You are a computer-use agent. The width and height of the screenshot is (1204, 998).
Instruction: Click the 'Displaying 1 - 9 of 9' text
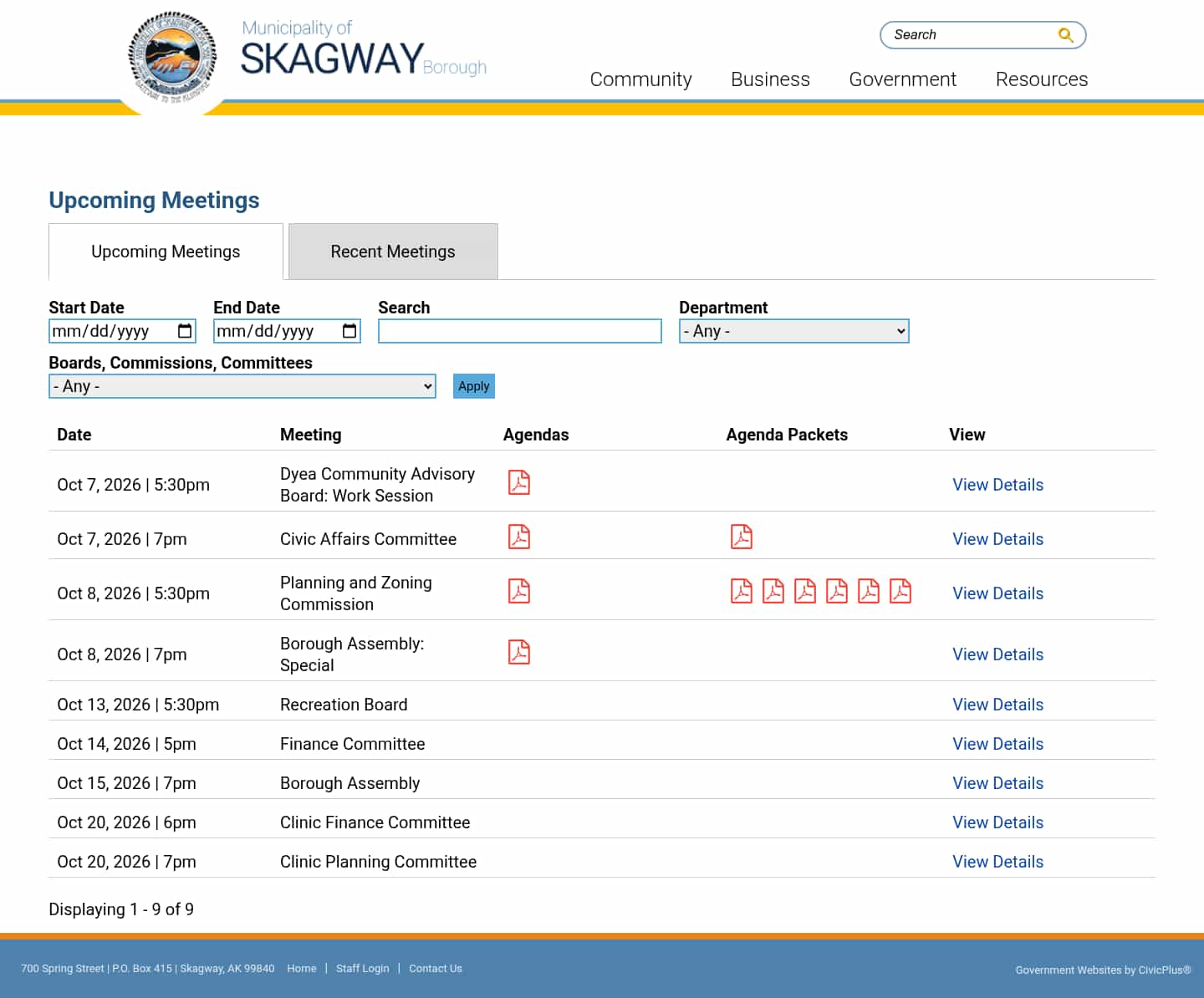[121, 909]
